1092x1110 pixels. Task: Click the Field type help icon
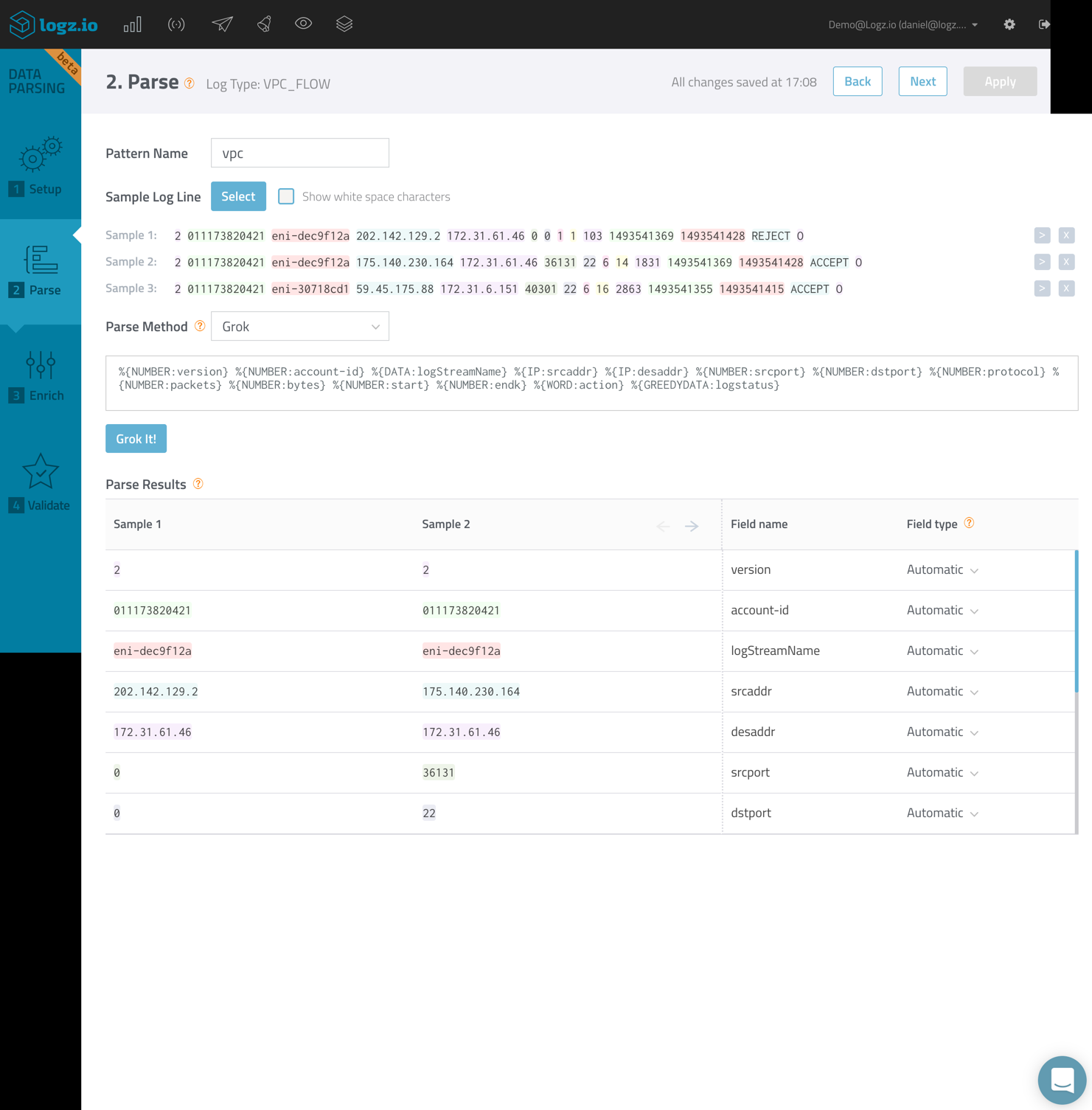[970, 523]
